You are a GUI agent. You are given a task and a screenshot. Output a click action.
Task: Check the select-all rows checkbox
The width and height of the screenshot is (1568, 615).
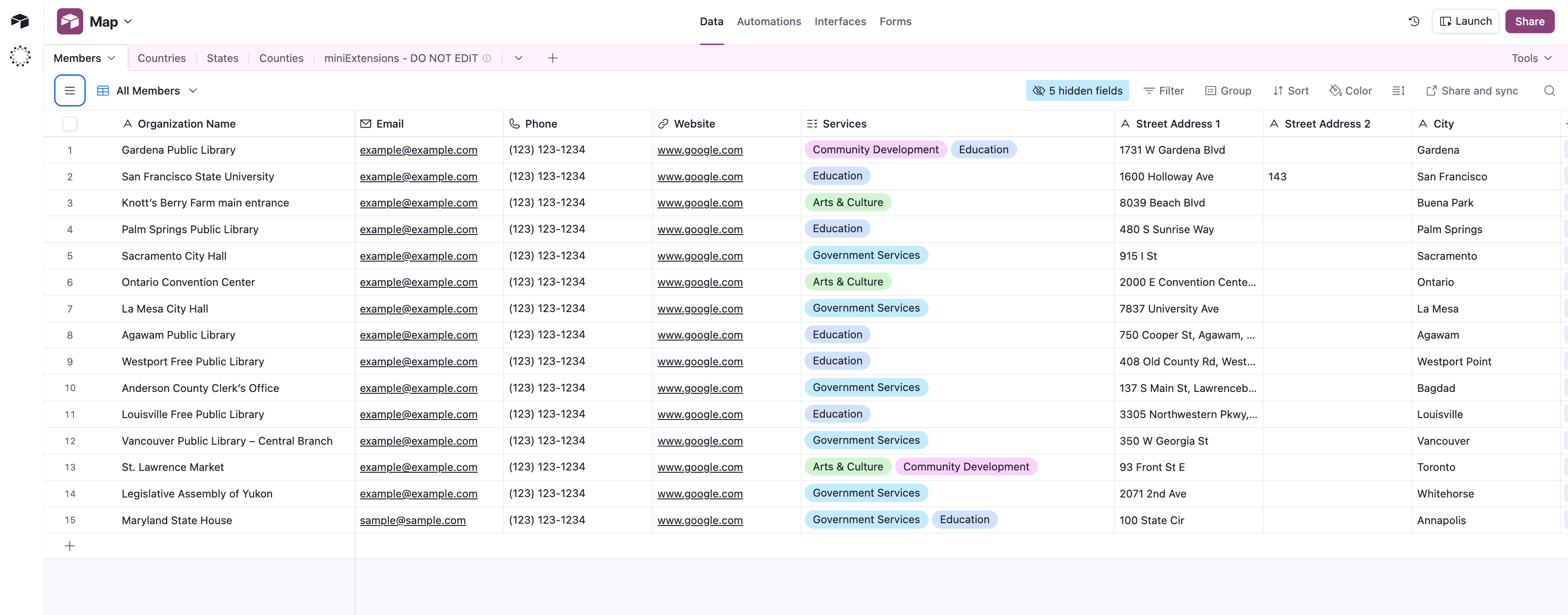pyautogui.click(x=70, y=123)
